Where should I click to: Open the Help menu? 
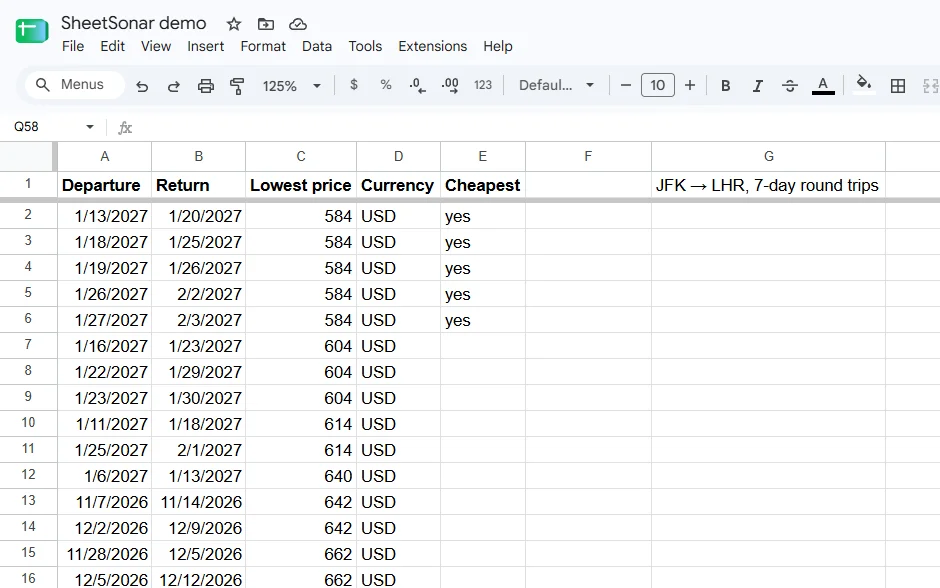tap(498, 46)
